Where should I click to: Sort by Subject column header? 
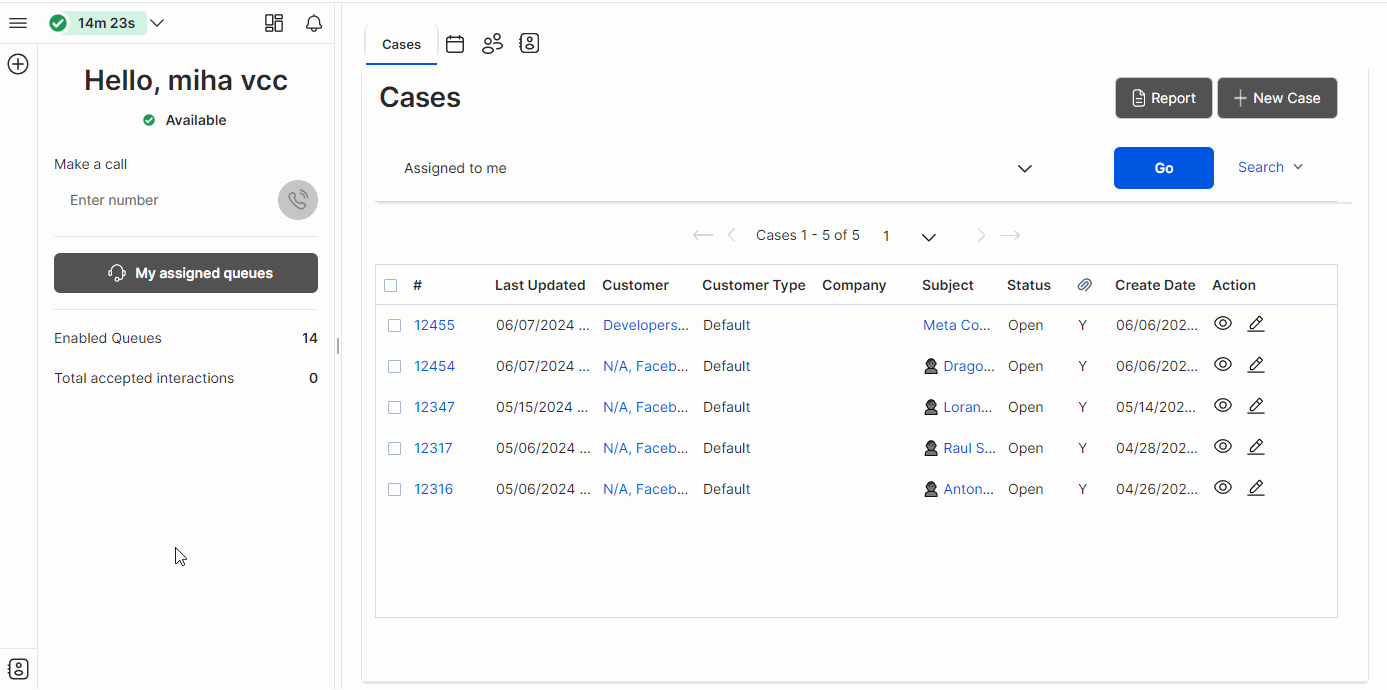point(948,285)
